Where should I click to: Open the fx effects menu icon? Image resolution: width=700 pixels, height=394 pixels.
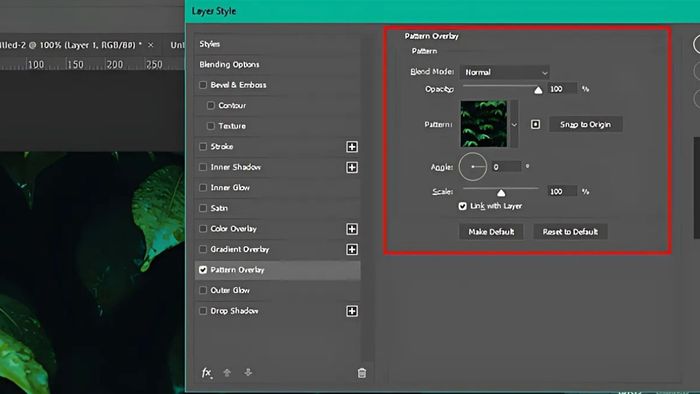point(206,373)
